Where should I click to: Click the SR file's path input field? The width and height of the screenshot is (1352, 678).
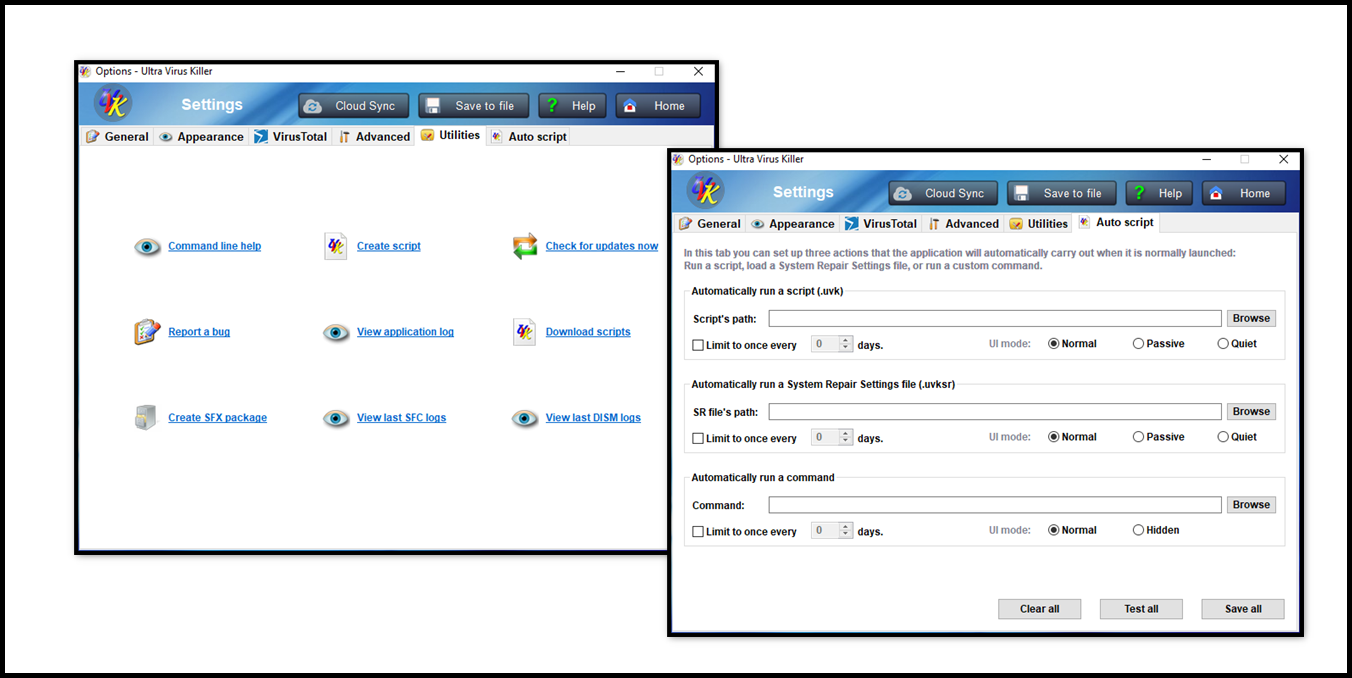click(995, 412)
